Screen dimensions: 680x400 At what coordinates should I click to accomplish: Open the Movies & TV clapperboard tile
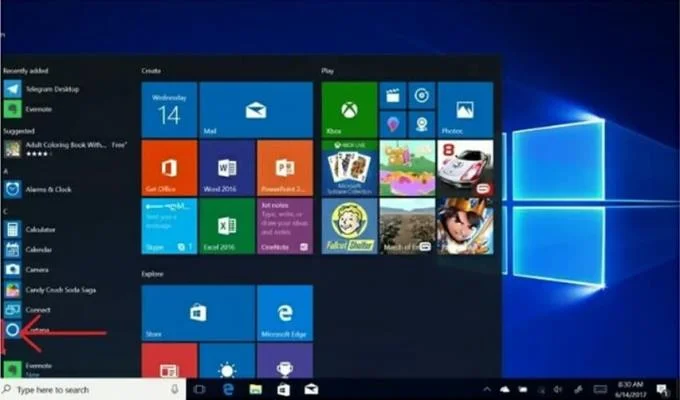click(x=393, y=95)
